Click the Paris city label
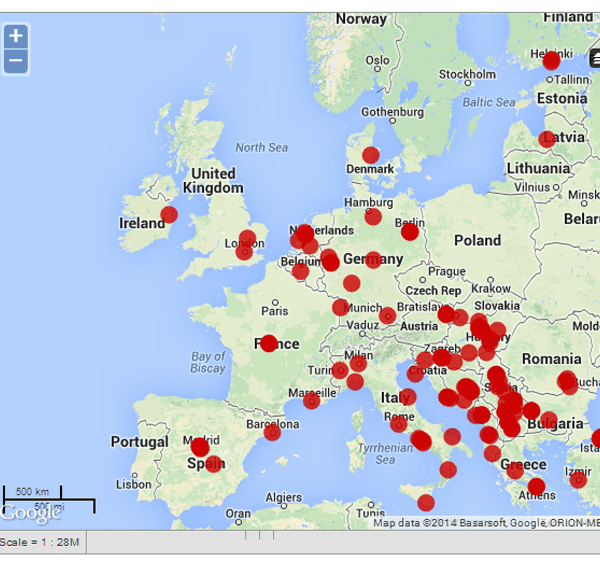Viewport: 600px width, 562px height. 275,311
